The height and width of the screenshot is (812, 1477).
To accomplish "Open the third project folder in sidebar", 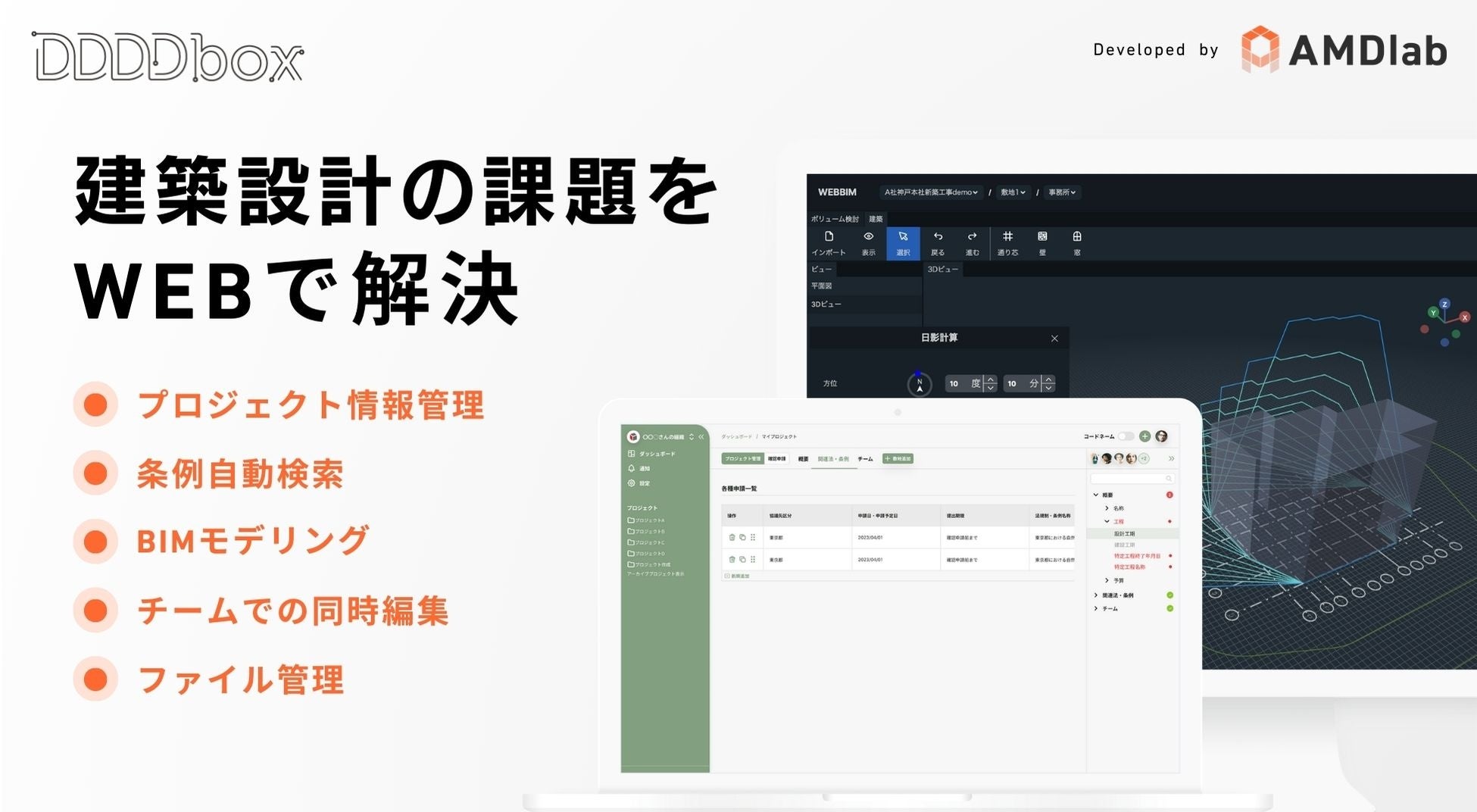I will 646,542.
